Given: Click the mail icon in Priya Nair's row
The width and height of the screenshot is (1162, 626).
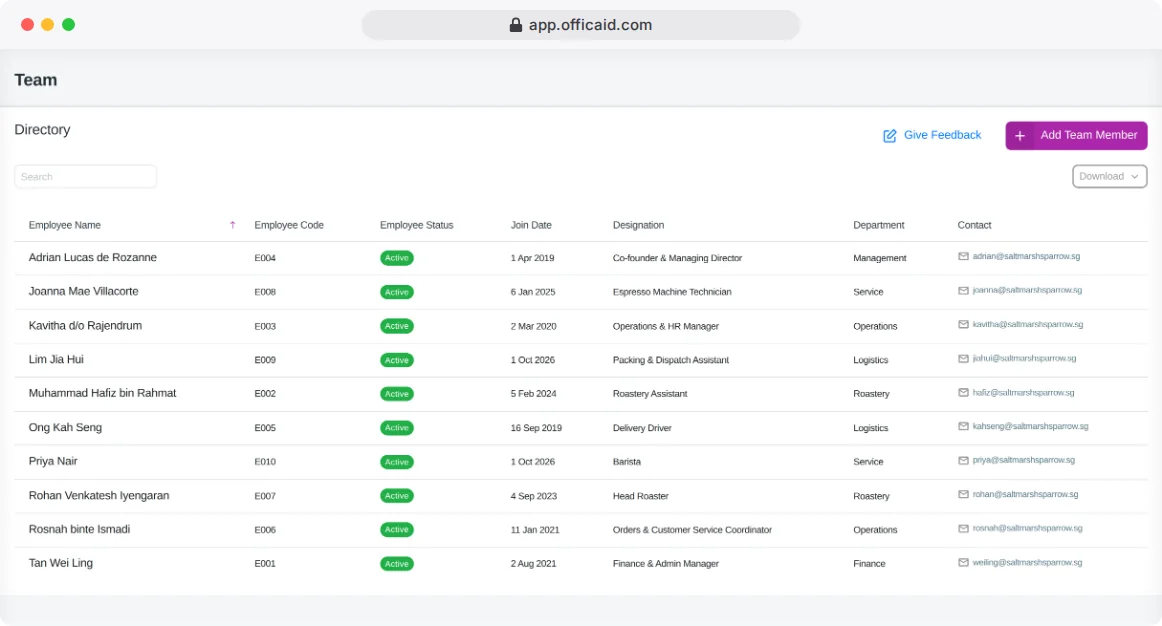Looking at the screenshot, I should point(963,460).
